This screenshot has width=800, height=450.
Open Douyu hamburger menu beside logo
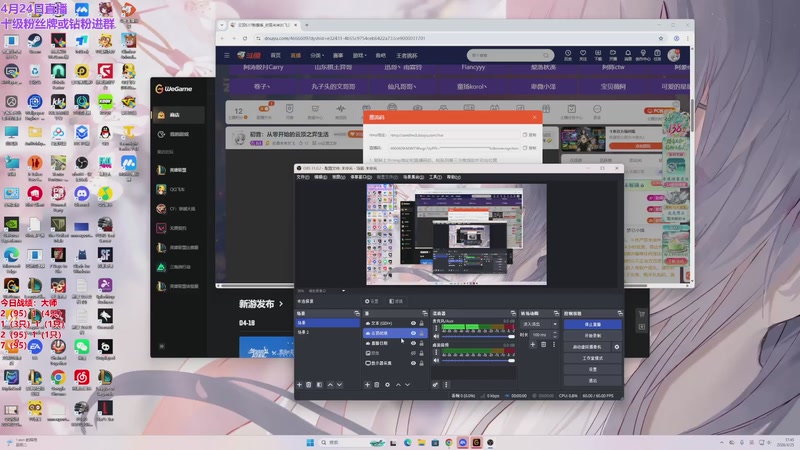[x=227, y=55]
